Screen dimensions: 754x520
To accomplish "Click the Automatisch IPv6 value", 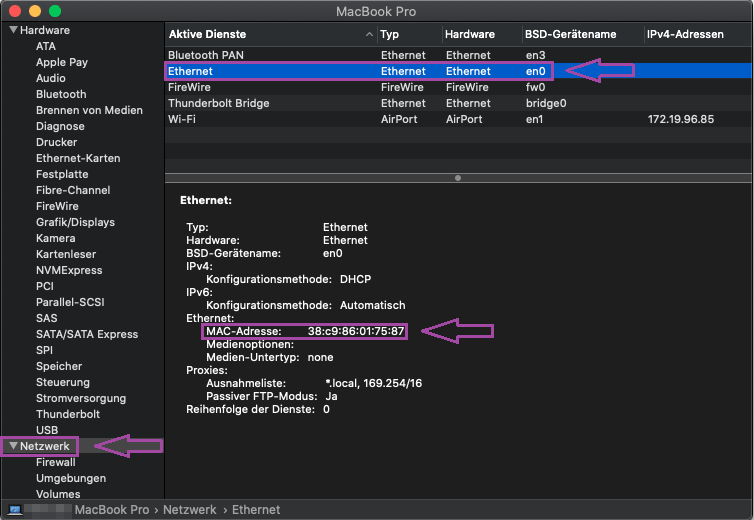I will [x=373, y=305].
